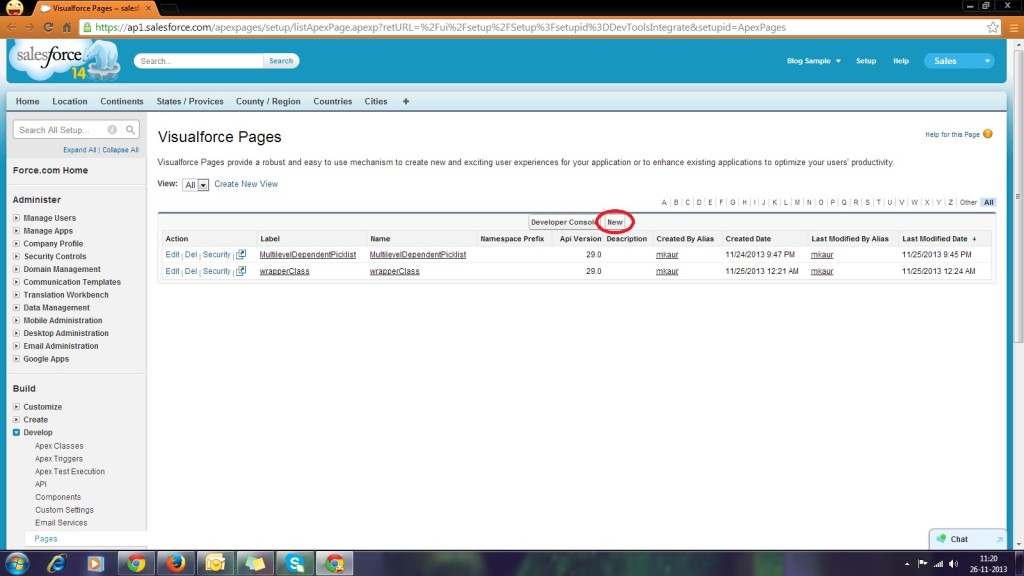Filter the list by the letter M
1024x576 pixels.
point(797,202)
